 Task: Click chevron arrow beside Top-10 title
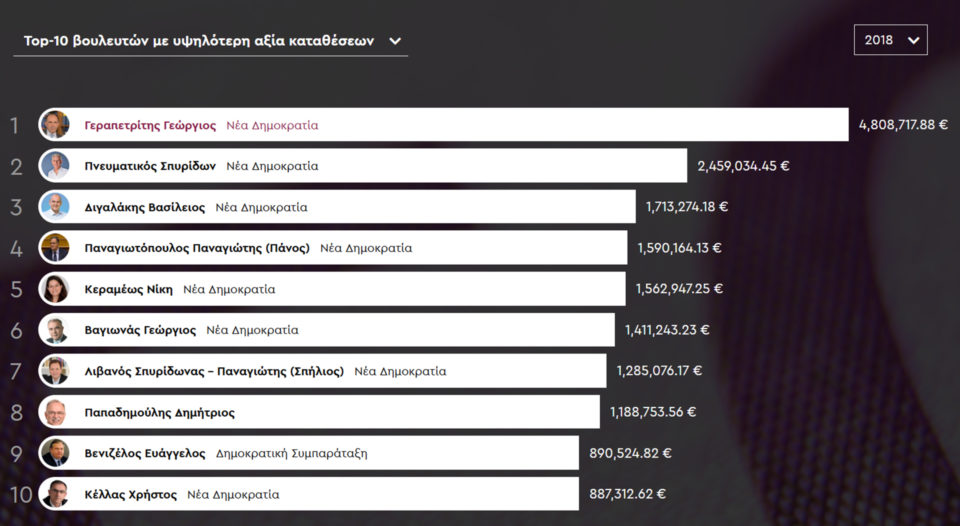[x=395, y=41]
